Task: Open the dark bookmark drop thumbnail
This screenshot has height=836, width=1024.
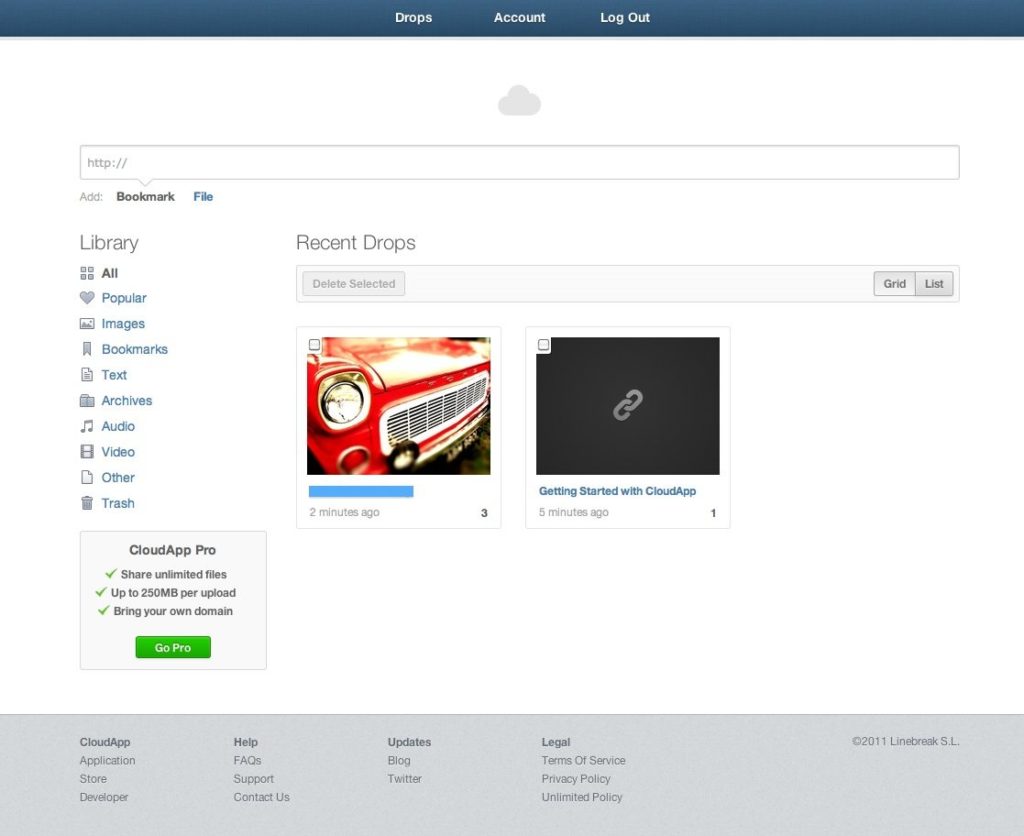Action: pos(628,406)
